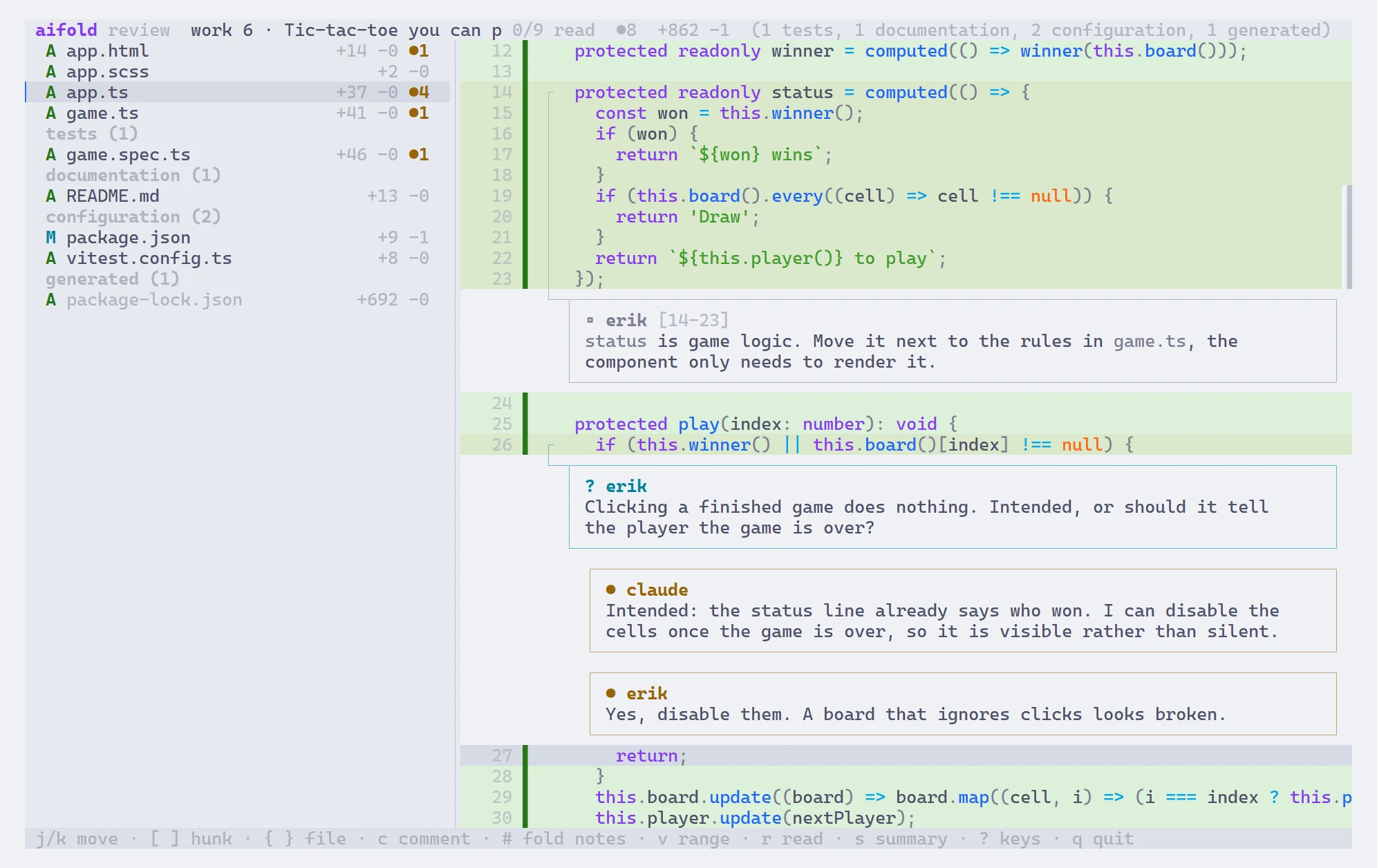Select the README.md file row
The width and height of the screenshot is (1377, 868).
[237, 196]
